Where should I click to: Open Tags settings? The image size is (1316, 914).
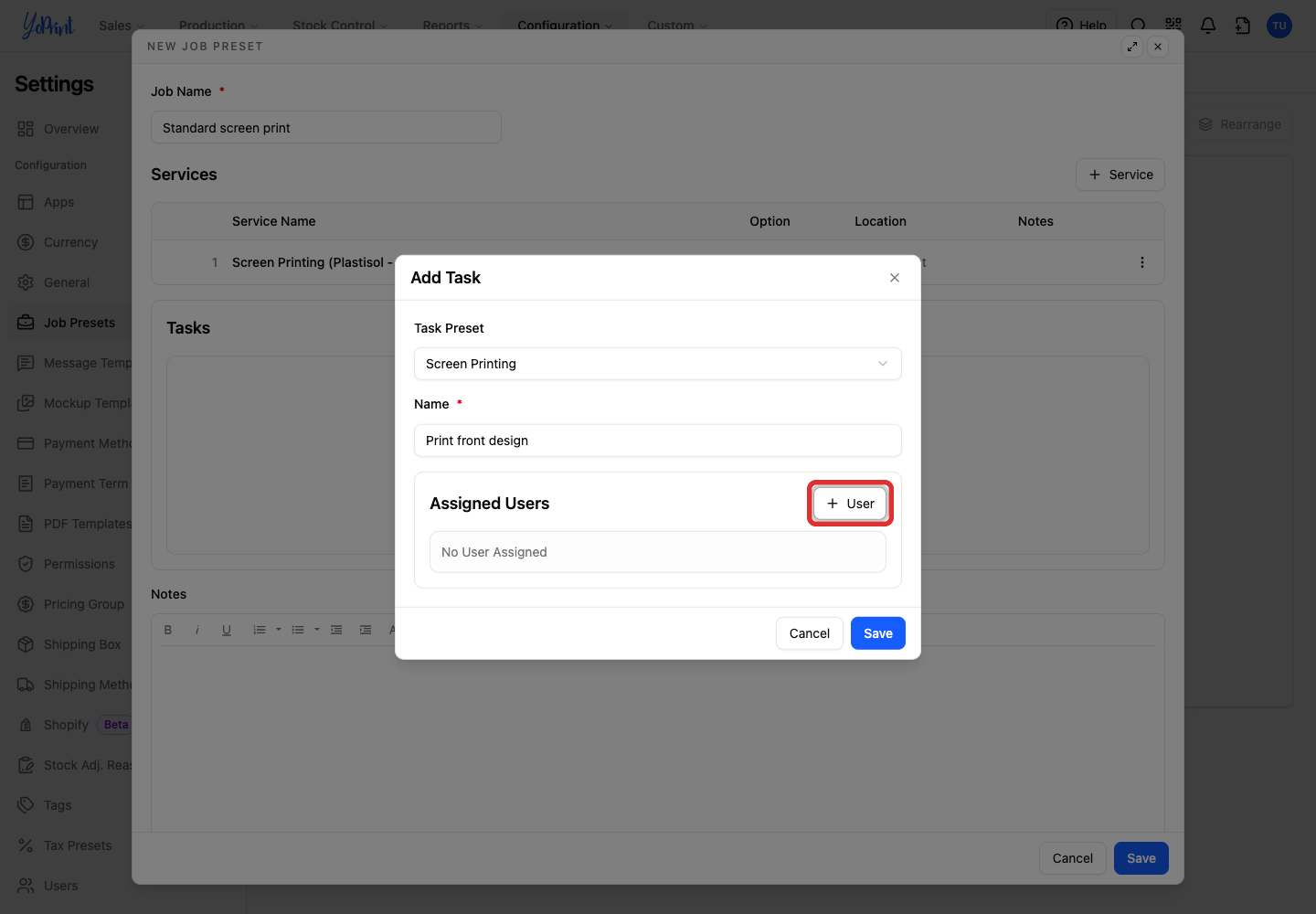click(x=57, y=805)
